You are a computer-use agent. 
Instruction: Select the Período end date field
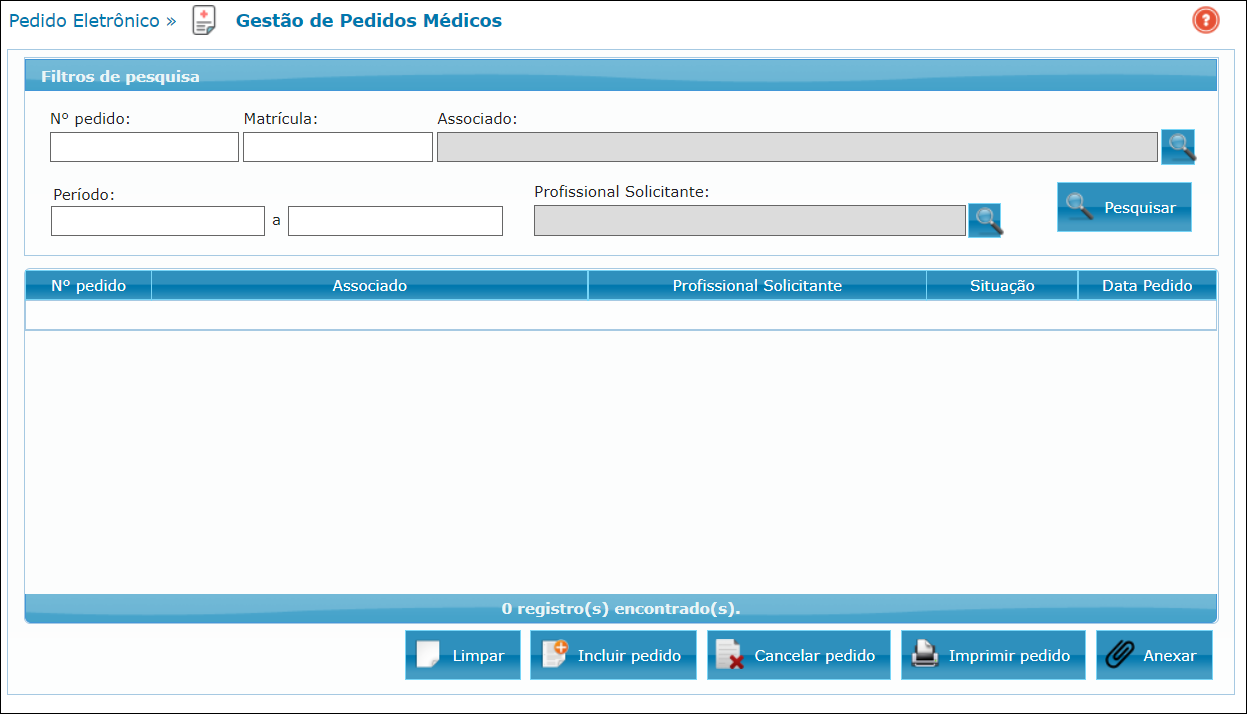click(x=395, y=221)
